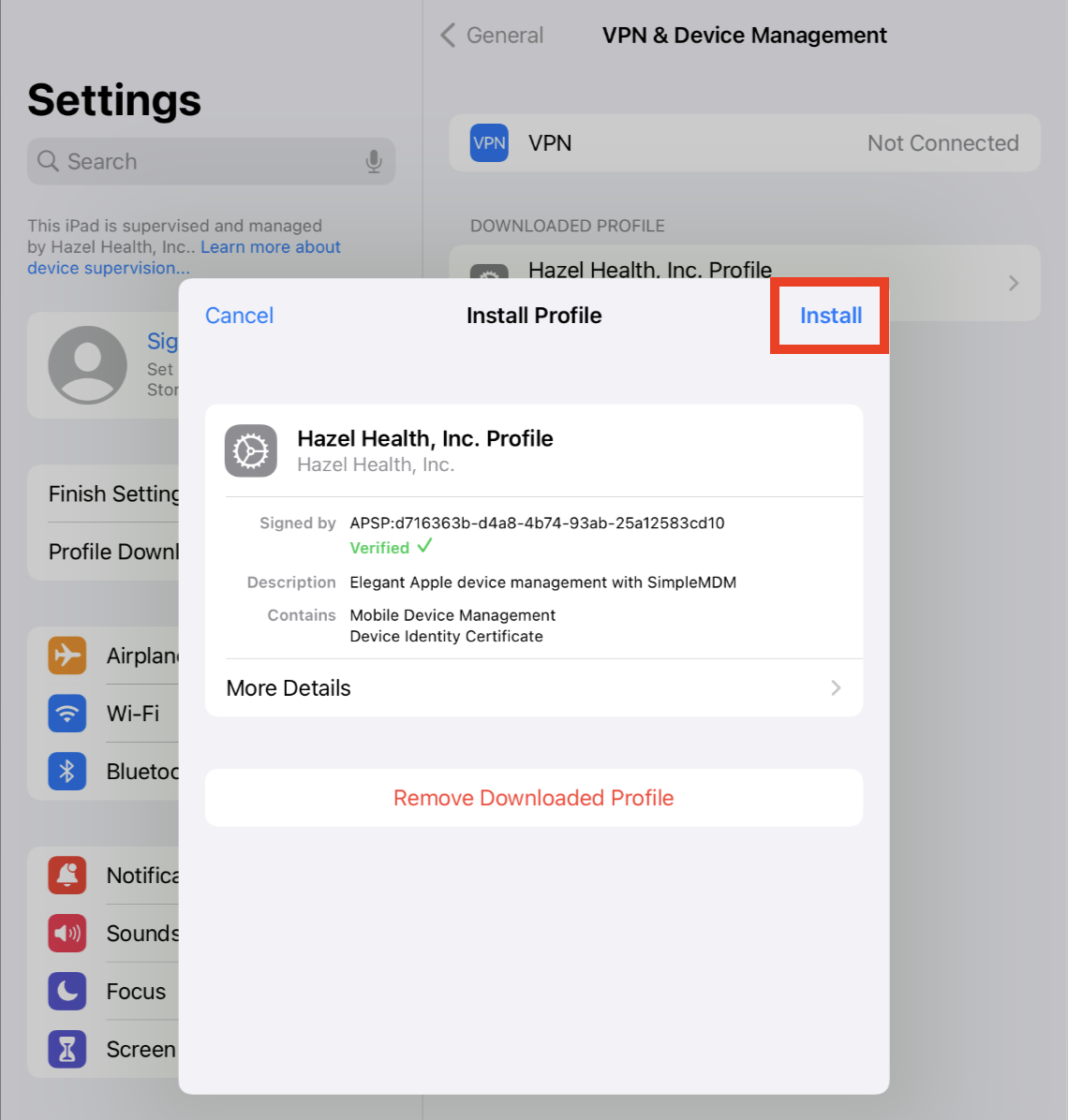Screen dimensions: 1068x1120
Task: Open the Bluetooth settings icon
Action: [67, 771]
